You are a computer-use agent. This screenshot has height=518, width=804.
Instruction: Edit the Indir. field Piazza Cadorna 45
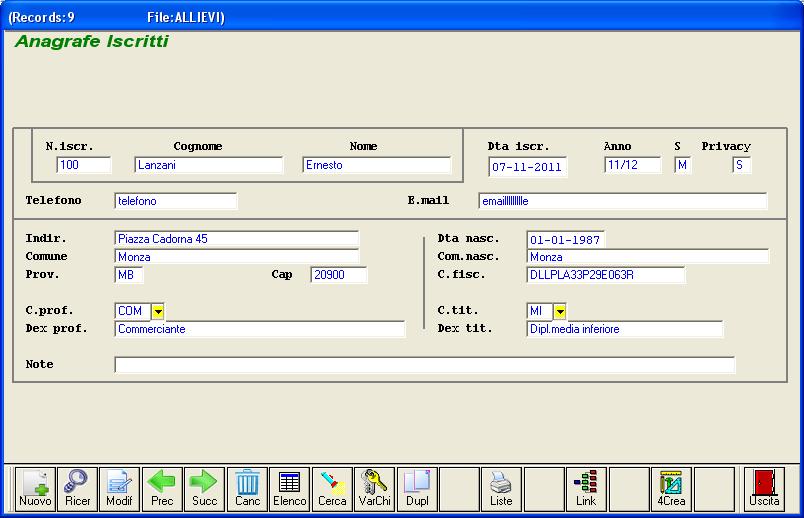[236, 238]
